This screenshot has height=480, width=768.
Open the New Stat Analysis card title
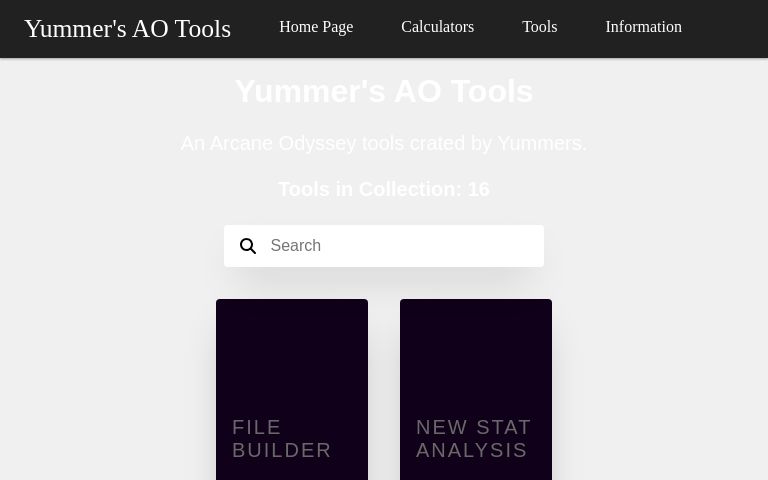474,438
